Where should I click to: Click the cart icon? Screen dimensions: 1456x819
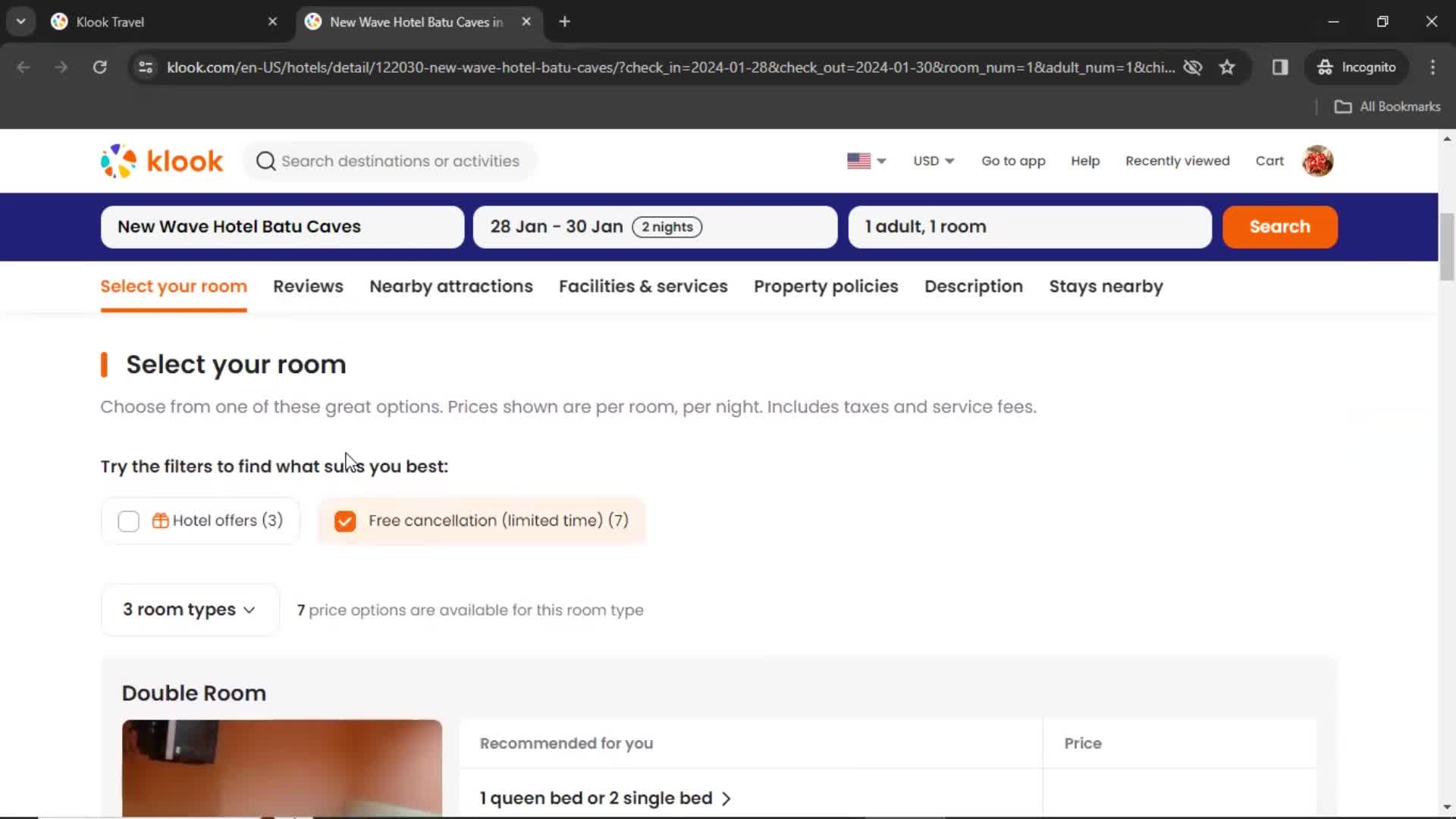tap(1270, 160)
